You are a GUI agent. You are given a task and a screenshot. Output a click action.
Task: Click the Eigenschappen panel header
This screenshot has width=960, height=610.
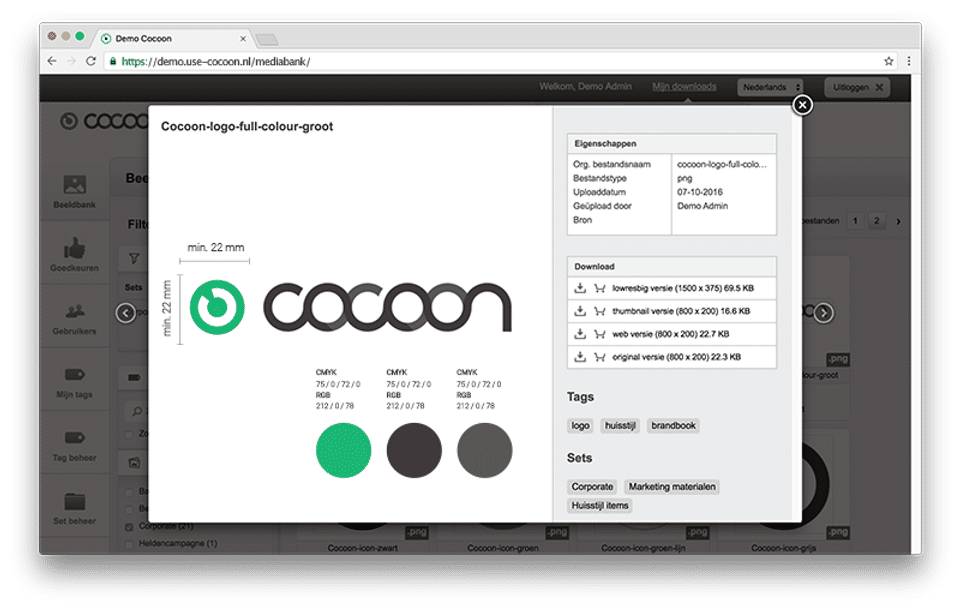click(x=672, y=143)
